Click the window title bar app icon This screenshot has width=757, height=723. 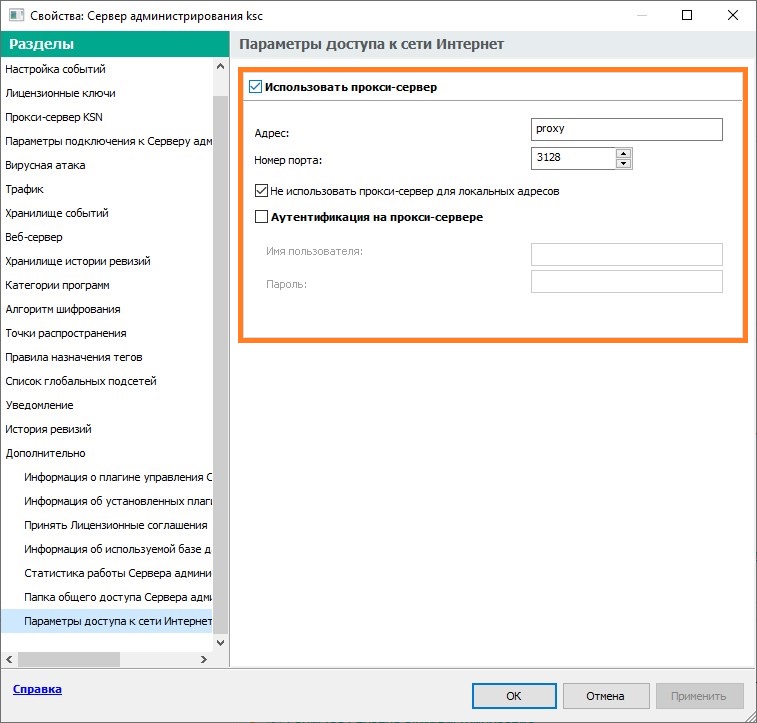click(x=16, y=15)
